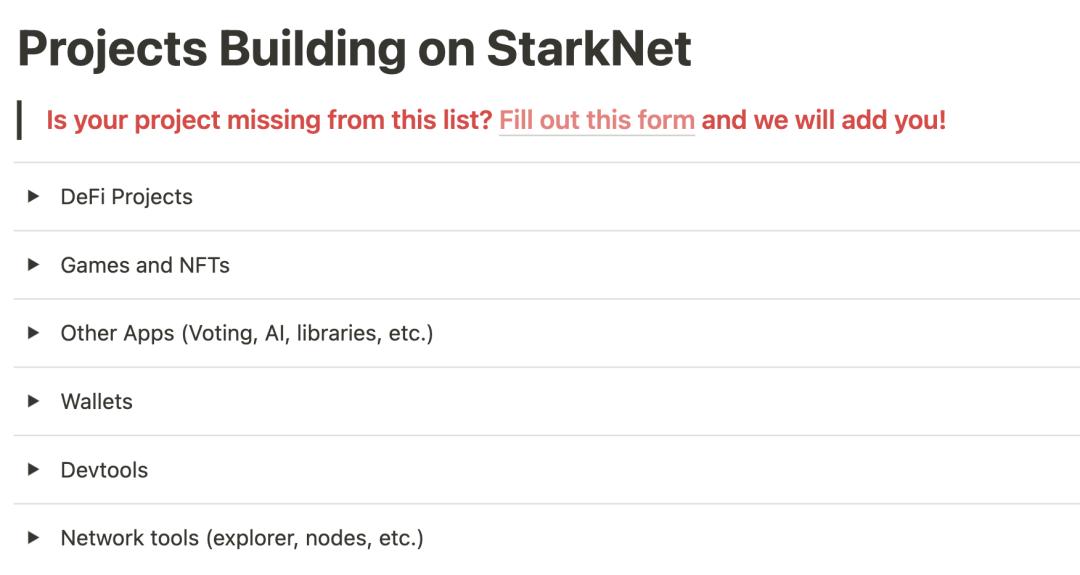Viewport: 1080px width, 575px height.
Task: Click the dark vertical quote bar beside the callout
Action: [20, 121]
